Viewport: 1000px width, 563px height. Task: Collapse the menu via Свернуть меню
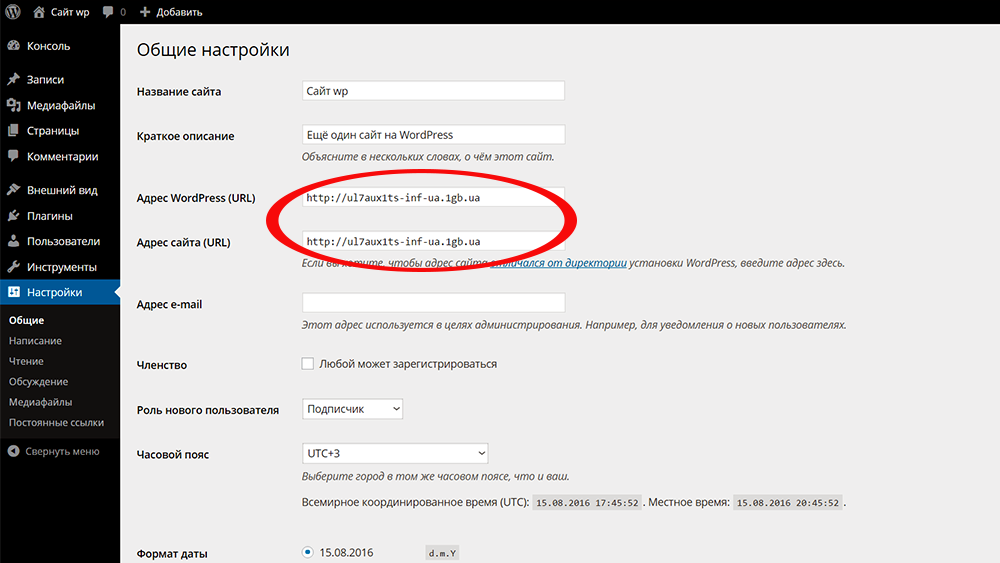[62, 451]
